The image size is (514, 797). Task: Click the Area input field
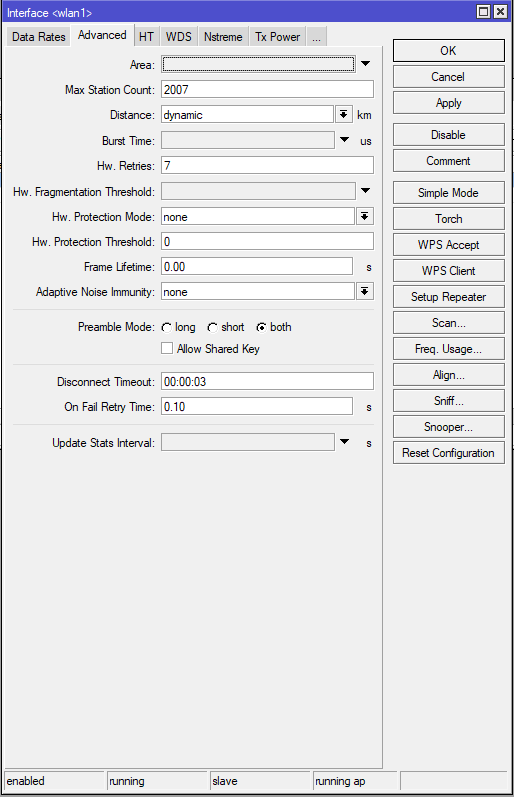tap(258, 64)
